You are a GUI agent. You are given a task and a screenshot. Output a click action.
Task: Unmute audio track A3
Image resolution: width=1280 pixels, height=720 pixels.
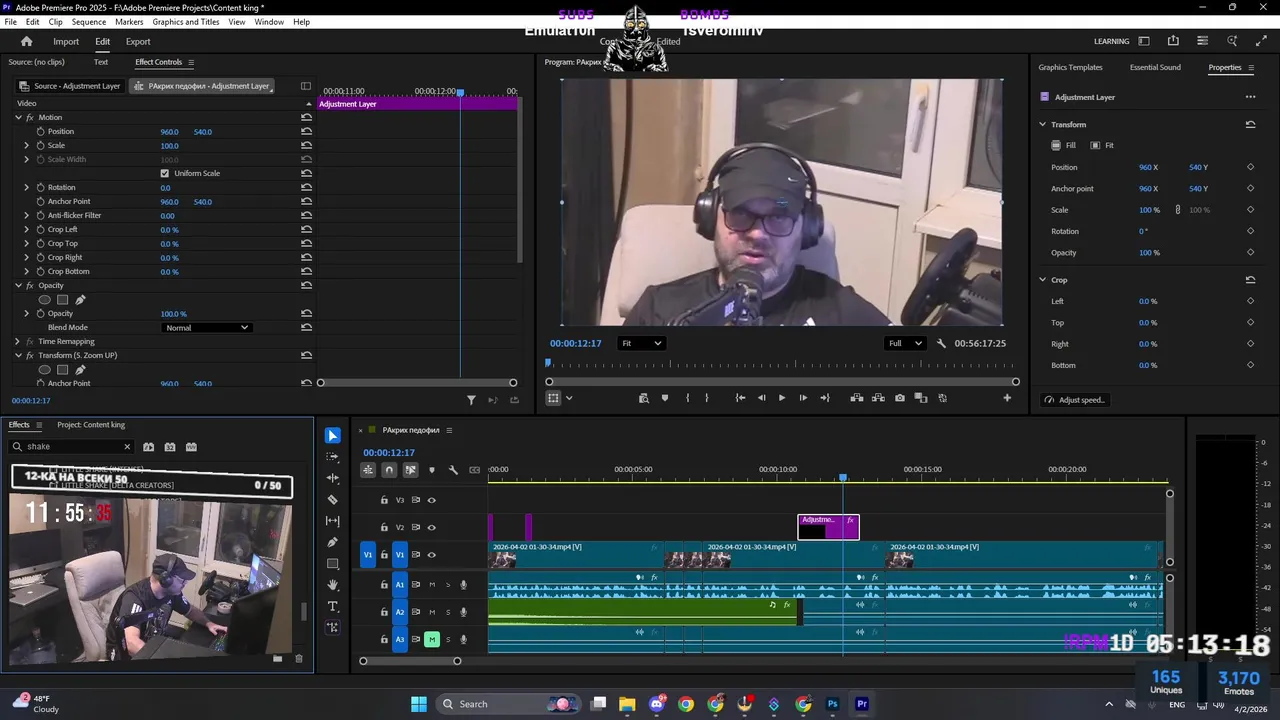tap(432, 639)
